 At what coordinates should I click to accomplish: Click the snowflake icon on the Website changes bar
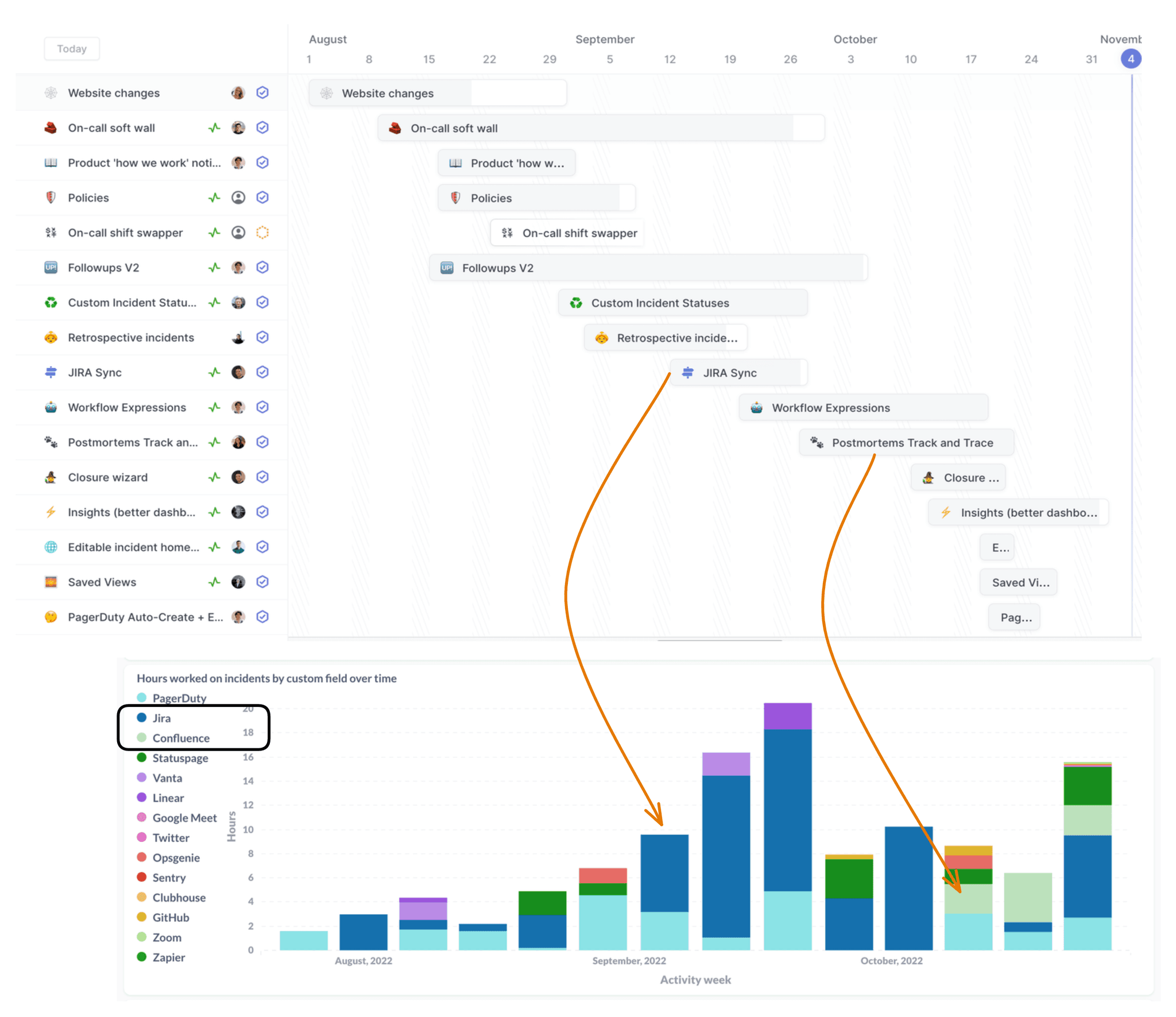point(326,93)
